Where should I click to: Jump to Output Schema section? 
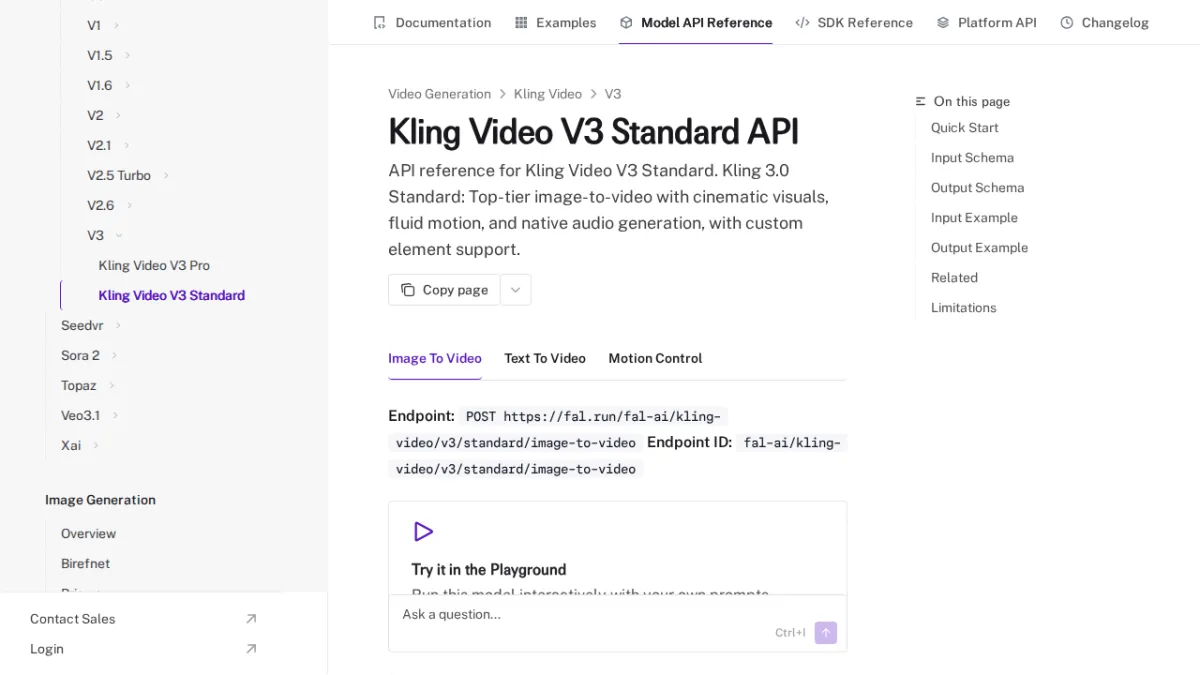tap(977, 187)
